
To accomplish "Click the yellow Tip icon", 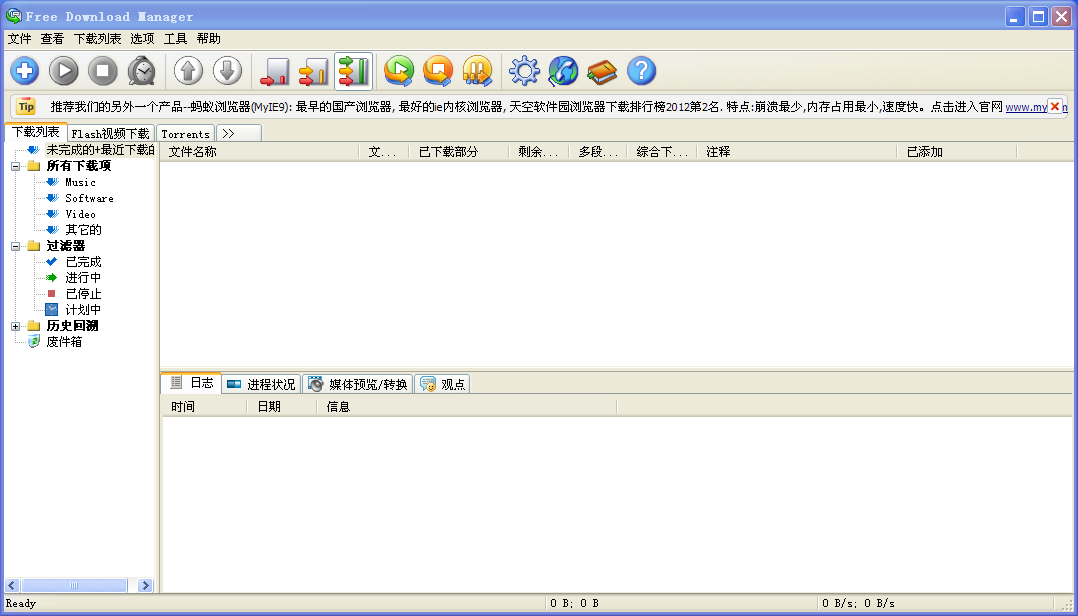I will [26, 107].
